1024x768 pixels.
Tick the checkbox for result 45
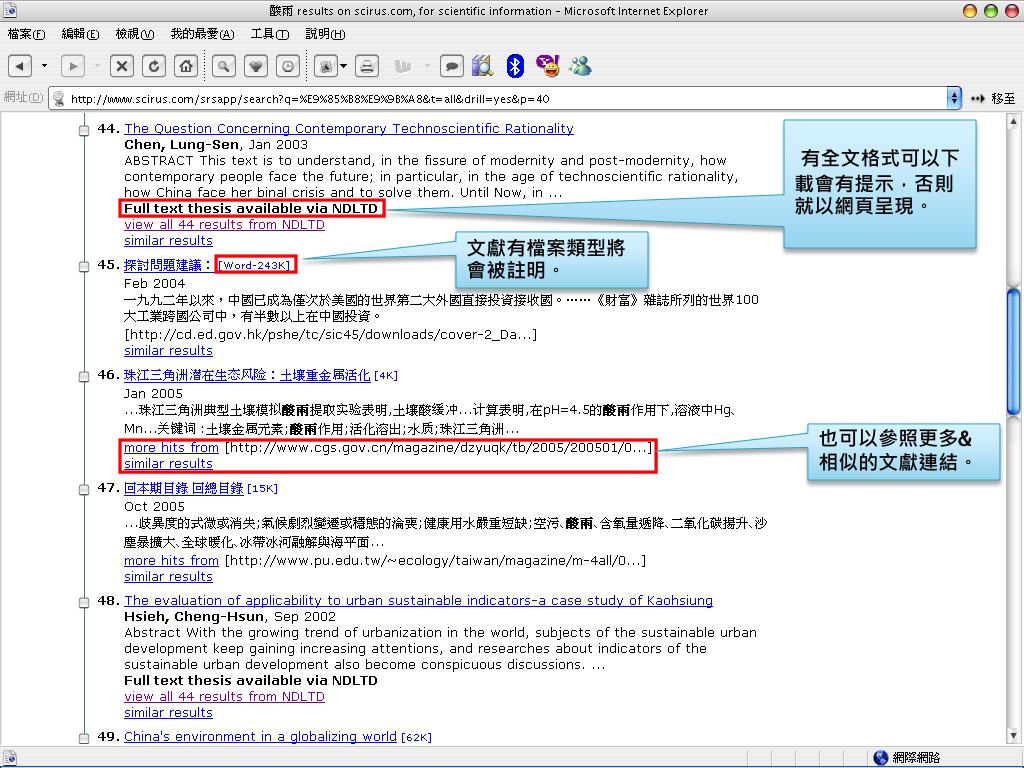click(84, 266)
